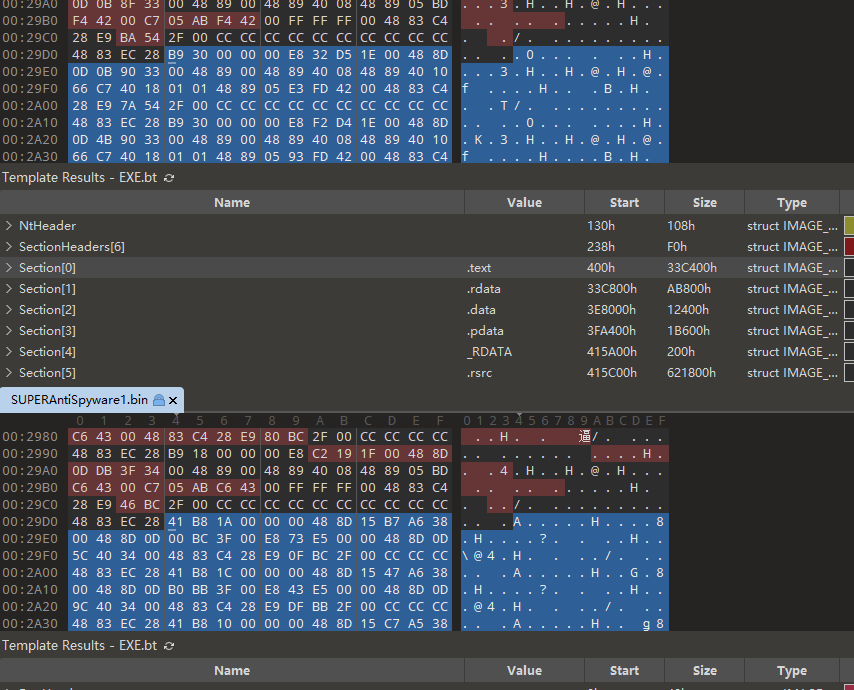Select the 33C800h start offset cell

(x=612, y=289)
